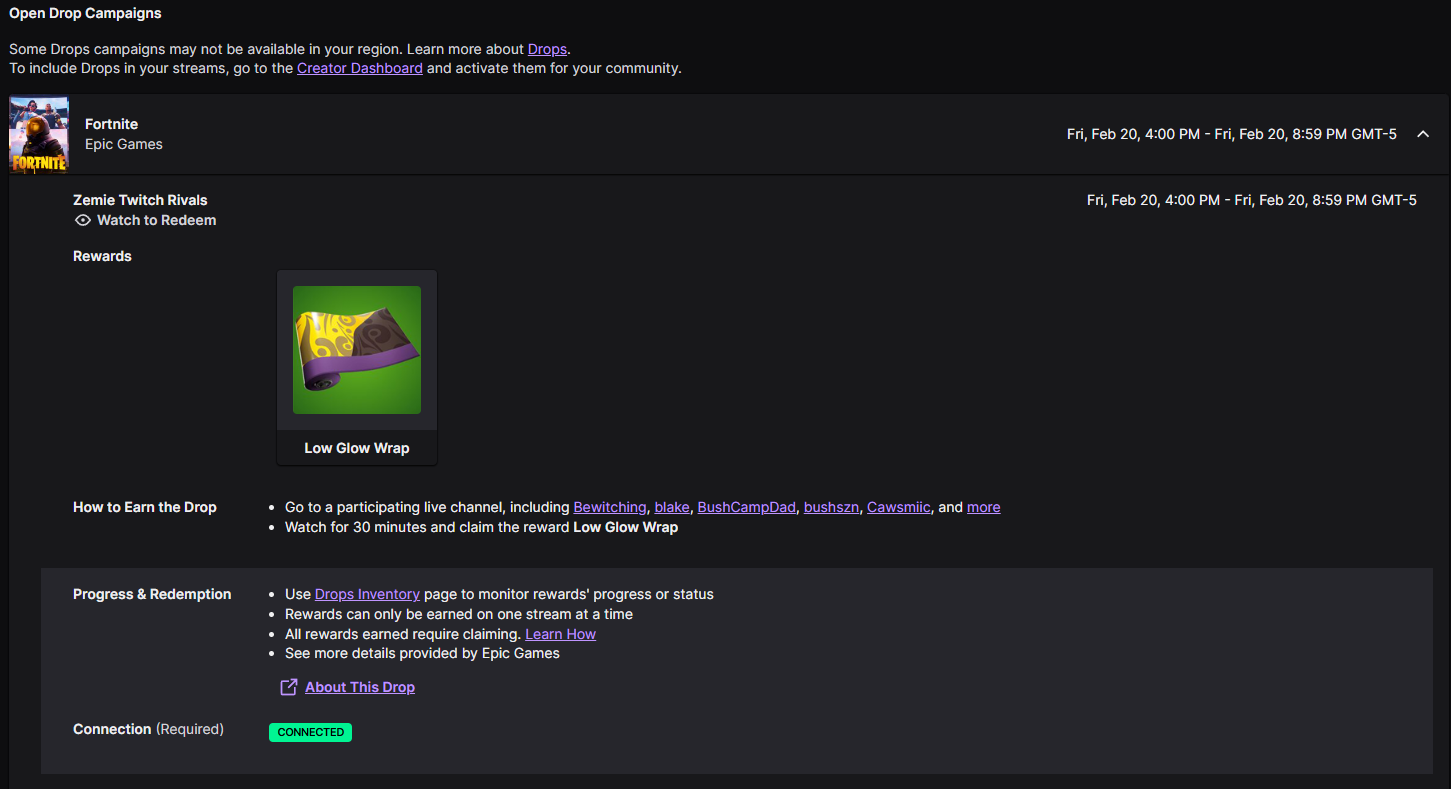Visit the BushCampDad channel link

[x=747, y=507]
